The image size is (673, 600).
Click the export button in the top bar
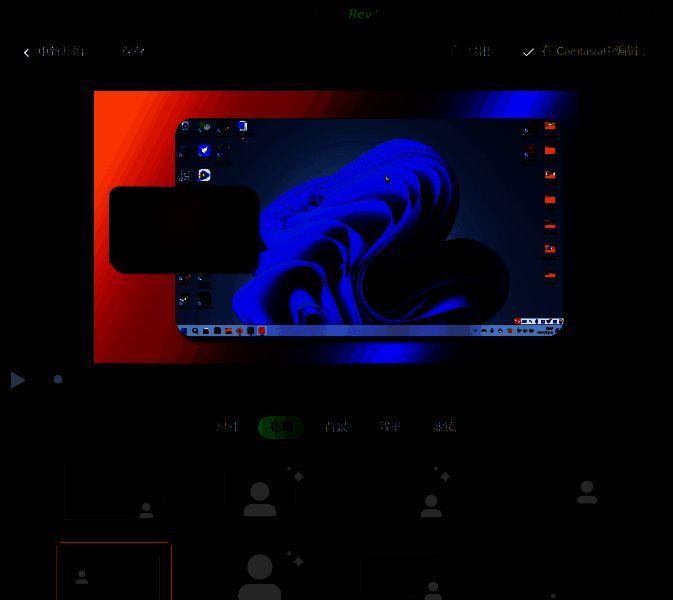pos(470,51)
